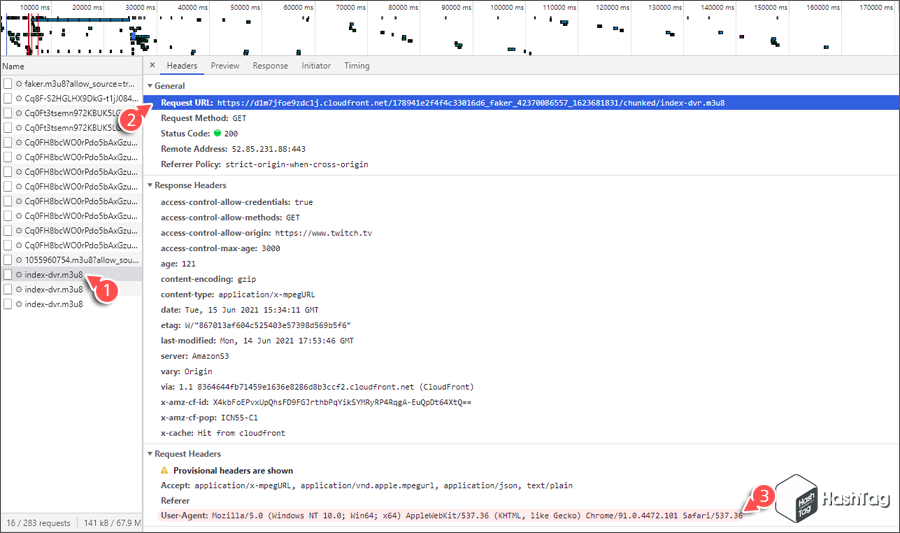The image size is (900, 533).
Task: Select the Cq8F-S2HGLHX9DkG request row
Action: (71, 98)
